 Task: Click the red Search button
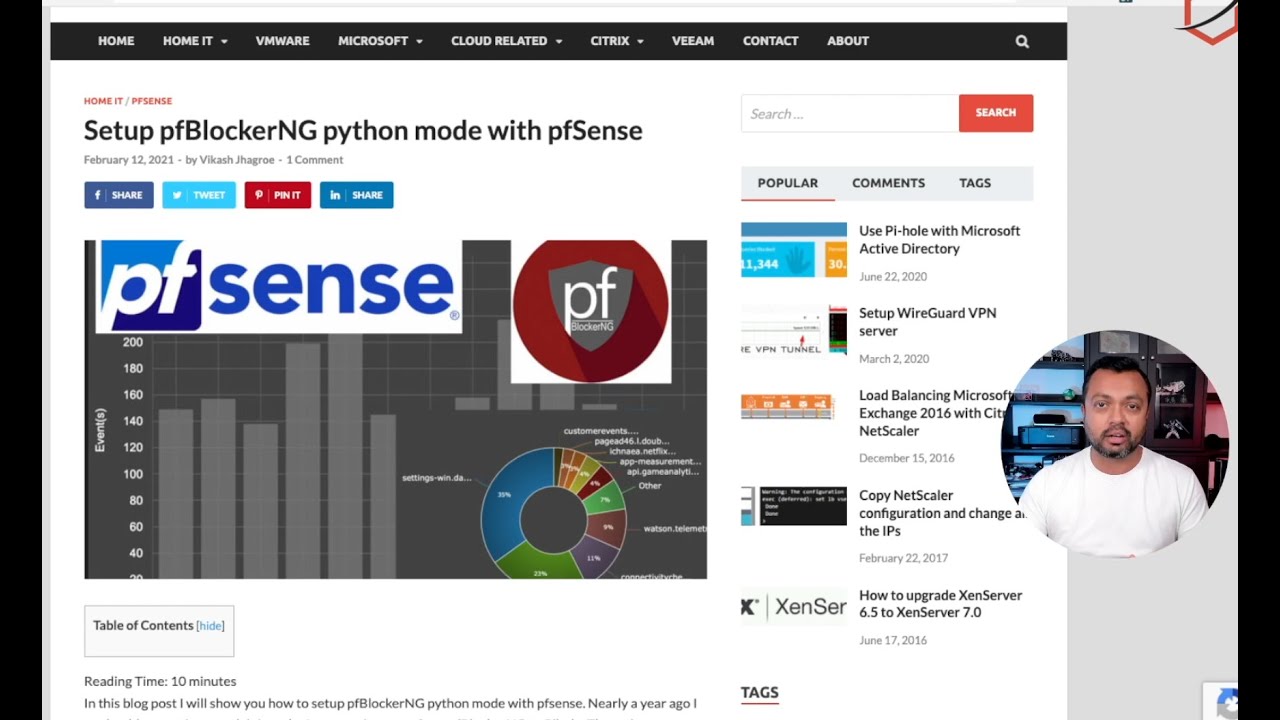996,113
